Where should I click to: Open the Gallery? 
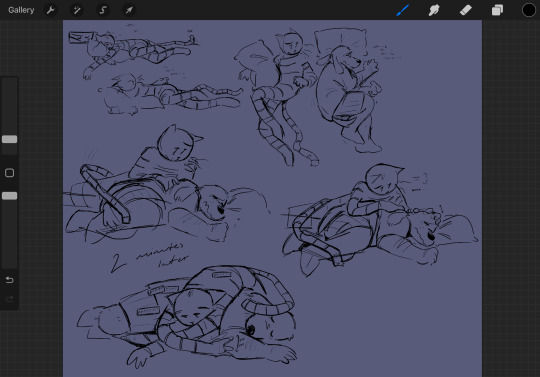click(x=21, y=10)
